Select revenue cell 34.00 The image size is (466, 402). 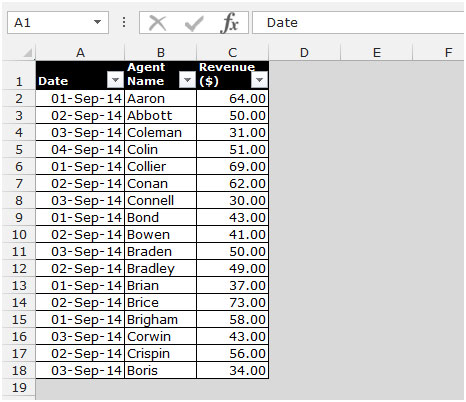coord(233,370)
